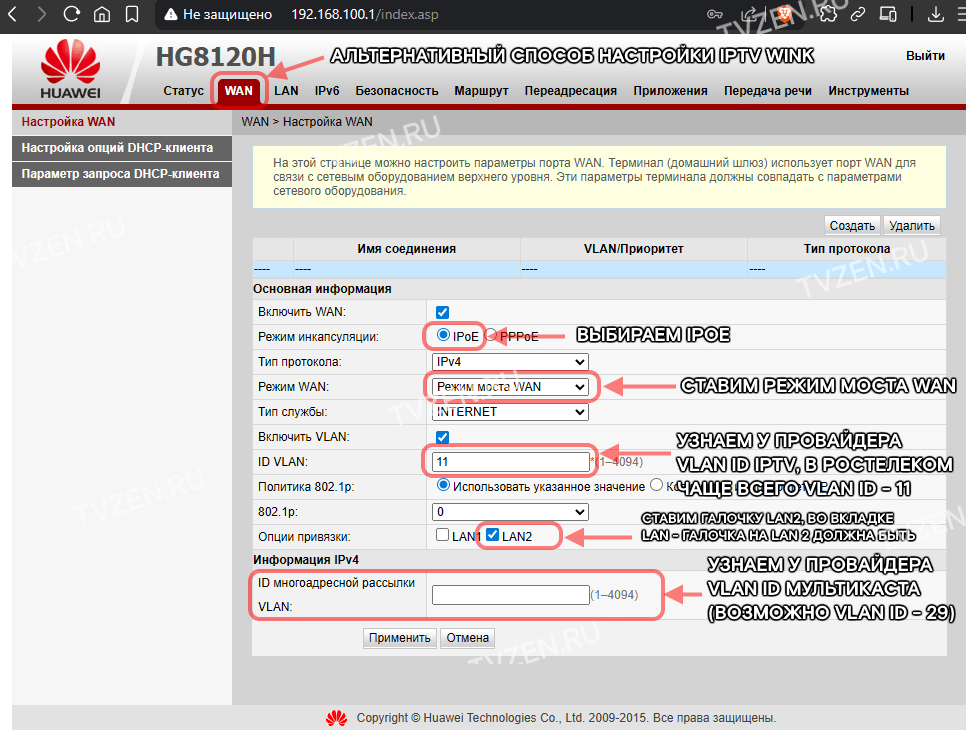Click the not-secure warning triangle icon
Image resolution: width=966 pixels, height=735 pixels.
click(171, 14)
